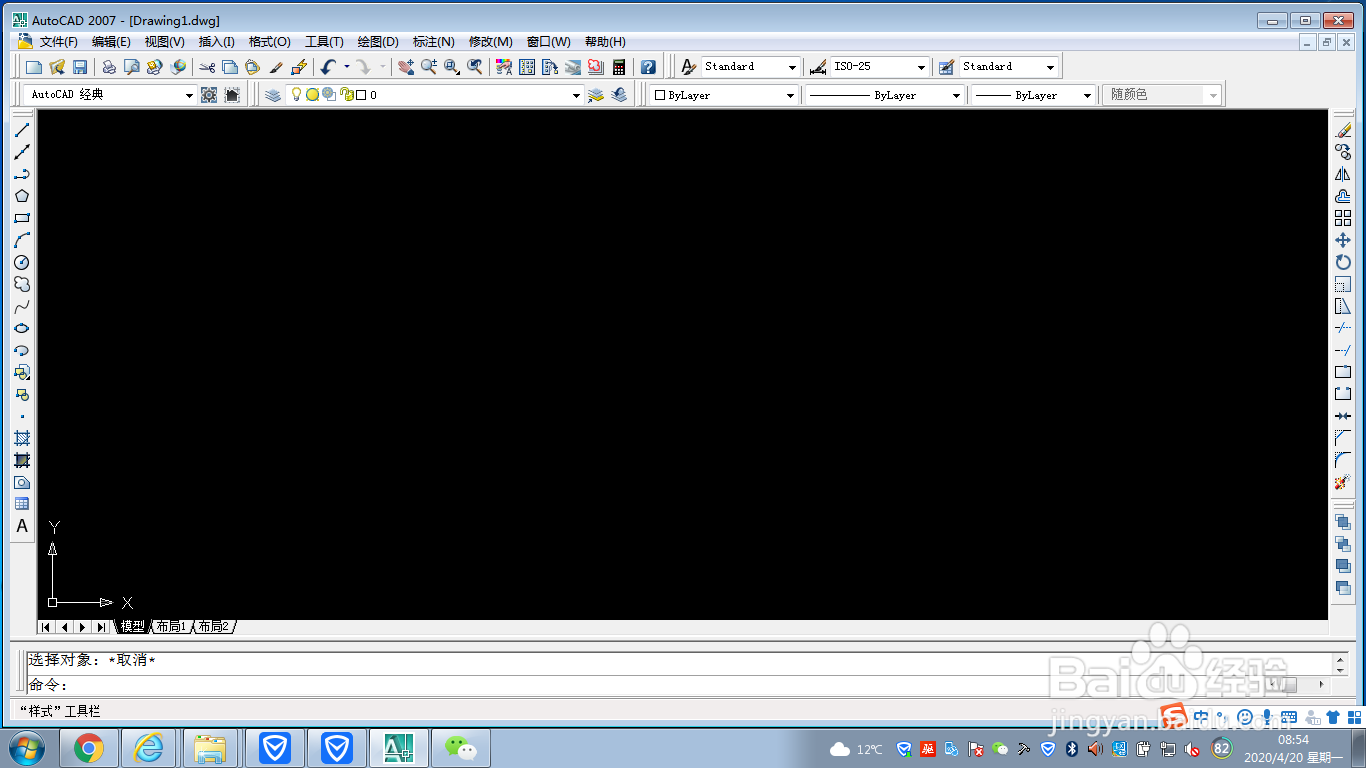Select the Erase tool
Screen dimensions: 1366x768
click(x=1343, y=130)
